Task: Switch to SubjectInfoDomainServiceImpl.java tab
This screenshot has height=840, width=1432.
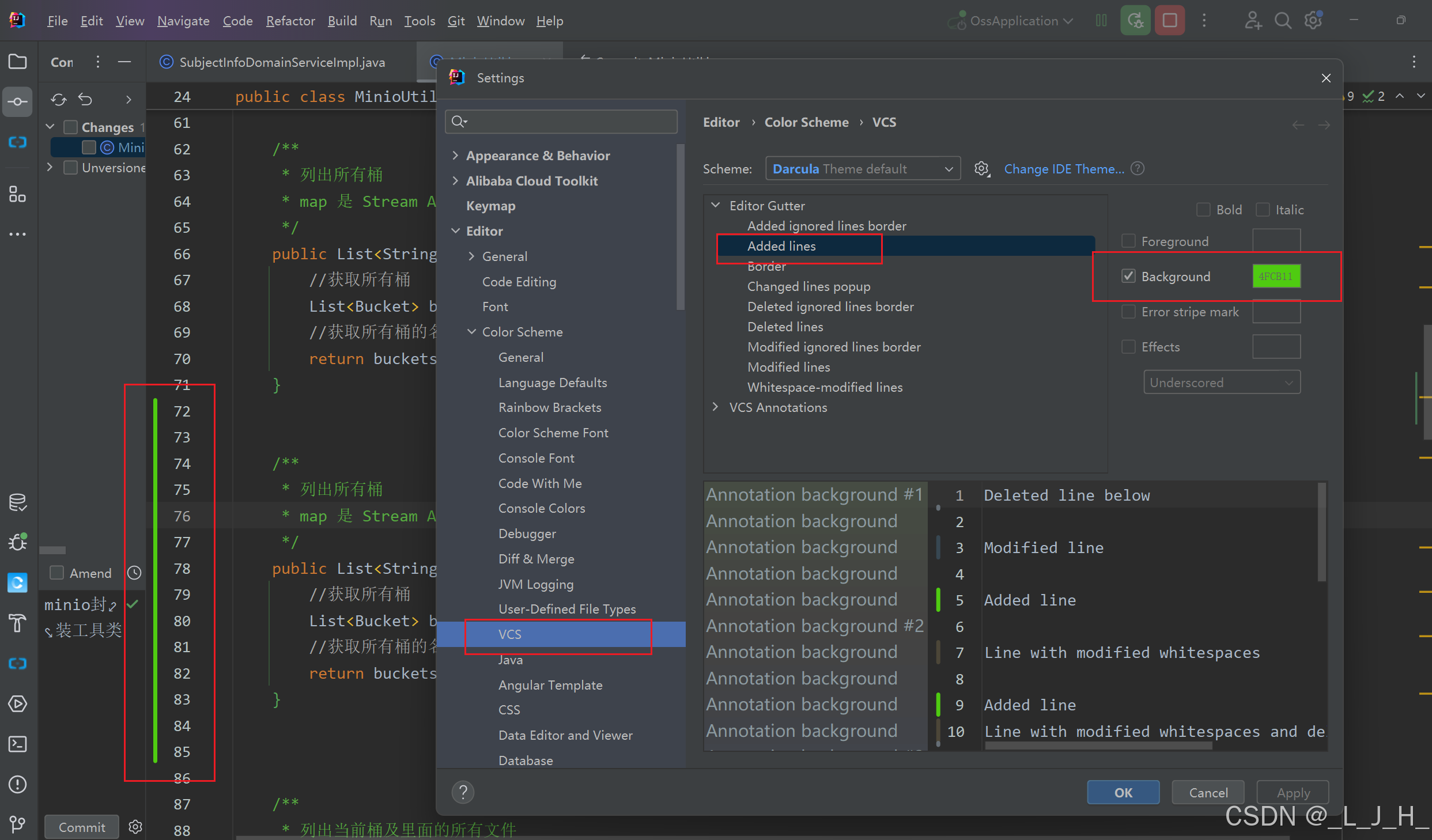Action: pos(281,62)
